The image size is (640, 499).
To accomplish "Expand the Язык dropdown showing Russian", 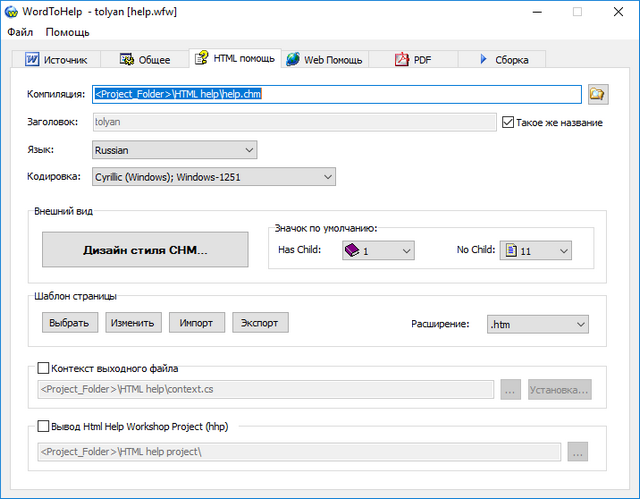I will [174, 150].
